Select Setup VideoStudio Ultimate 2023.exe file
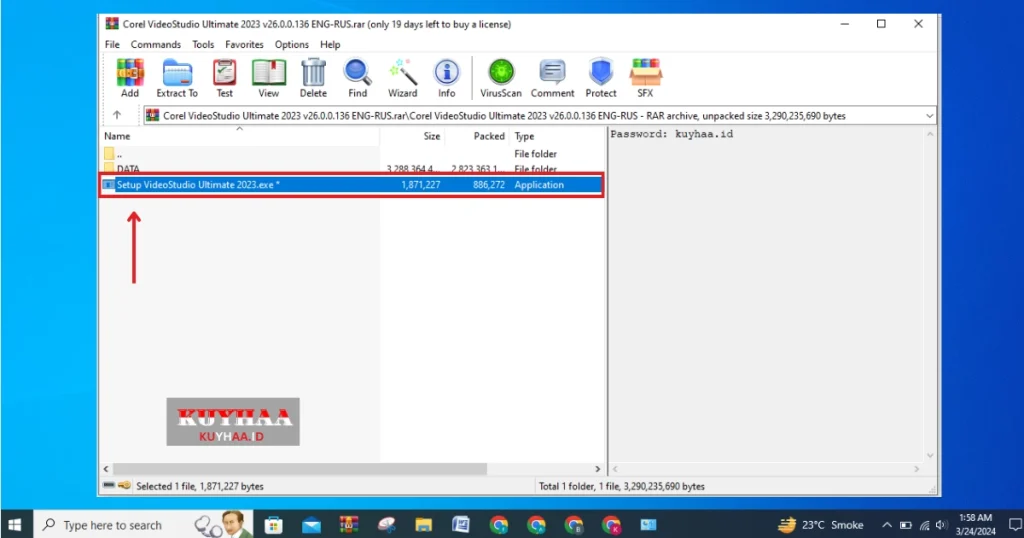The width and height of the screenshot is (1024, 538). 353,185
